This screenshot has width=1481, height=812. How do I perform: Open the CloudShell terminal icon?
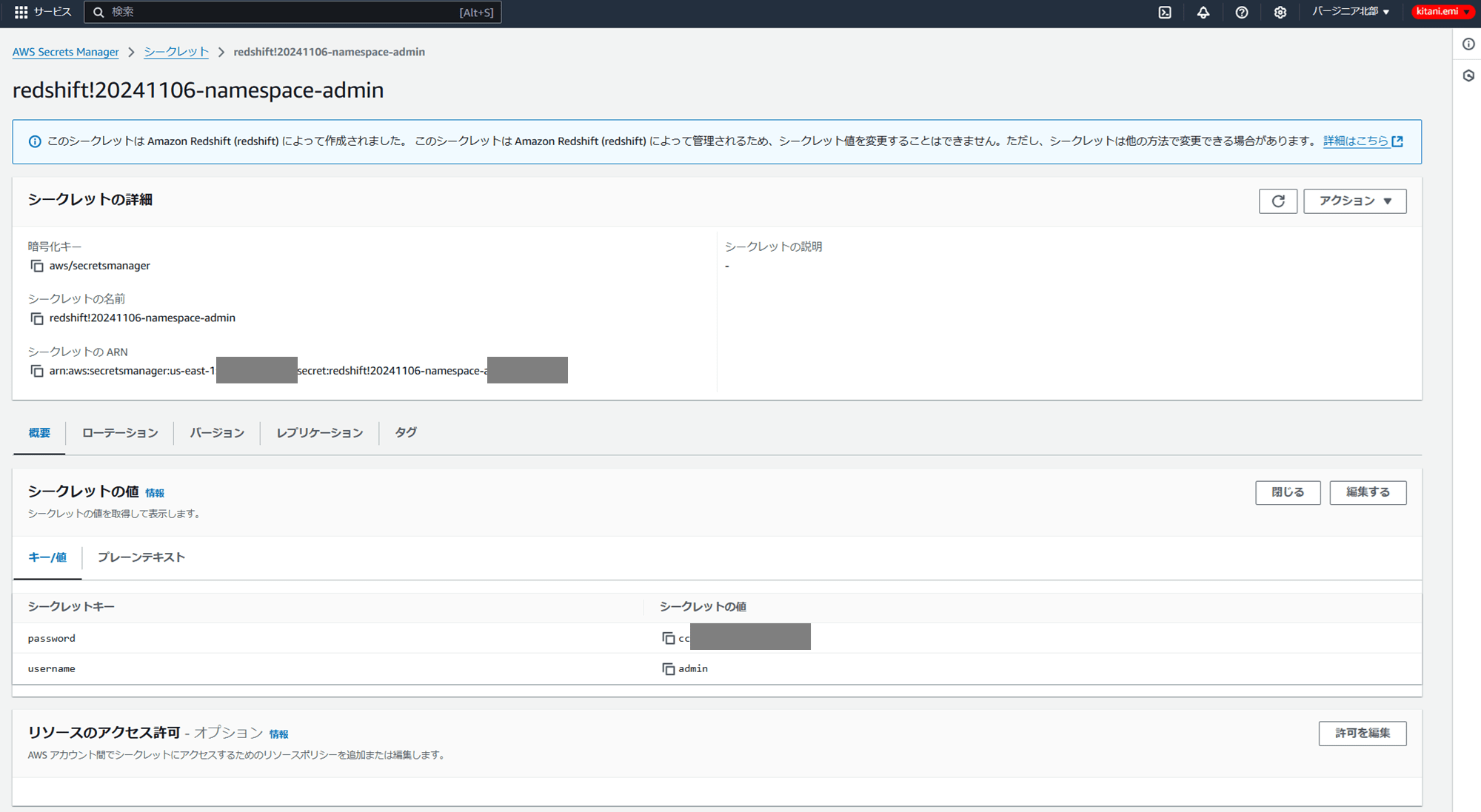(1165, 12)
